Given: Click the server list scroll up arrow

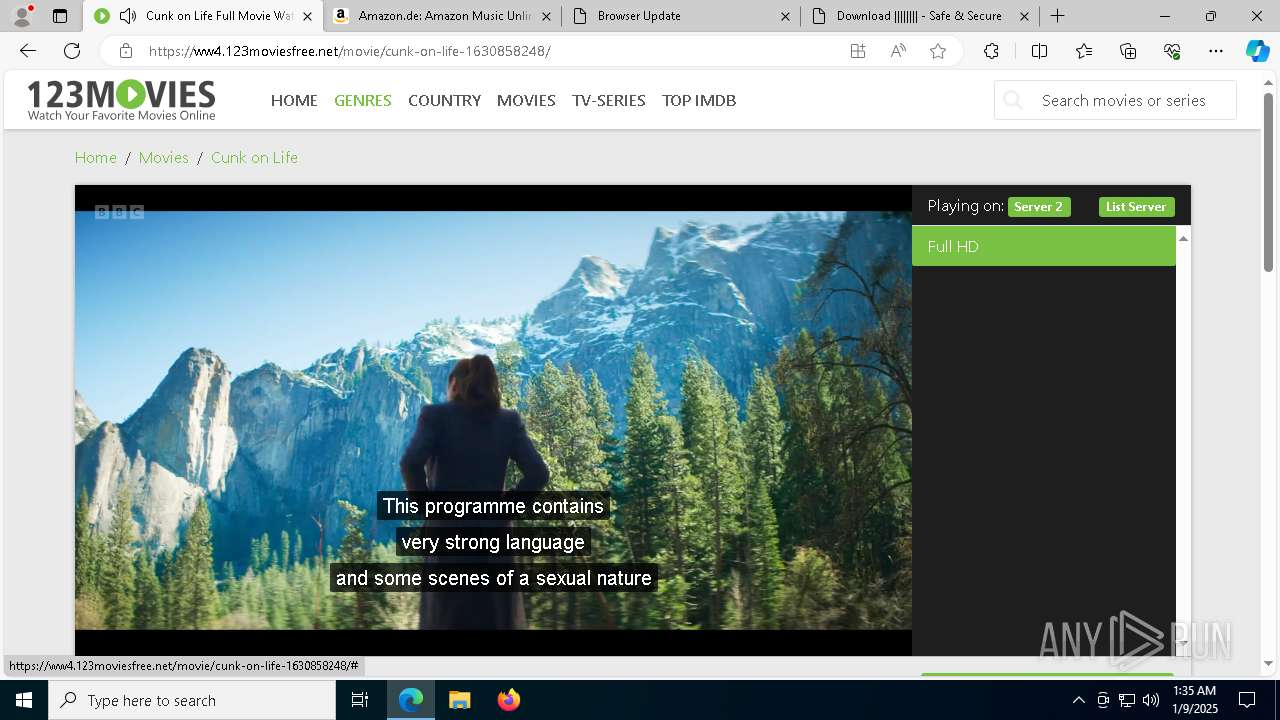Looking at the screenshot, I should click(x=1183, y=238).
